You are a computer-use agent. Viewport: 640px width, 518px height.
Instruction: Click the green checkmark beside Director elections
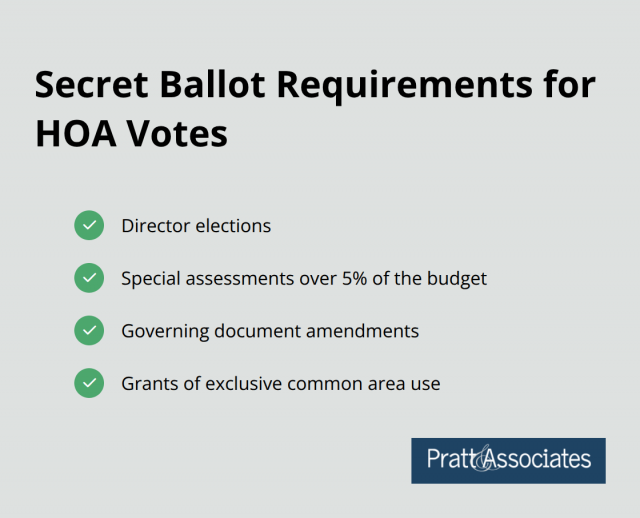point(89,226)
